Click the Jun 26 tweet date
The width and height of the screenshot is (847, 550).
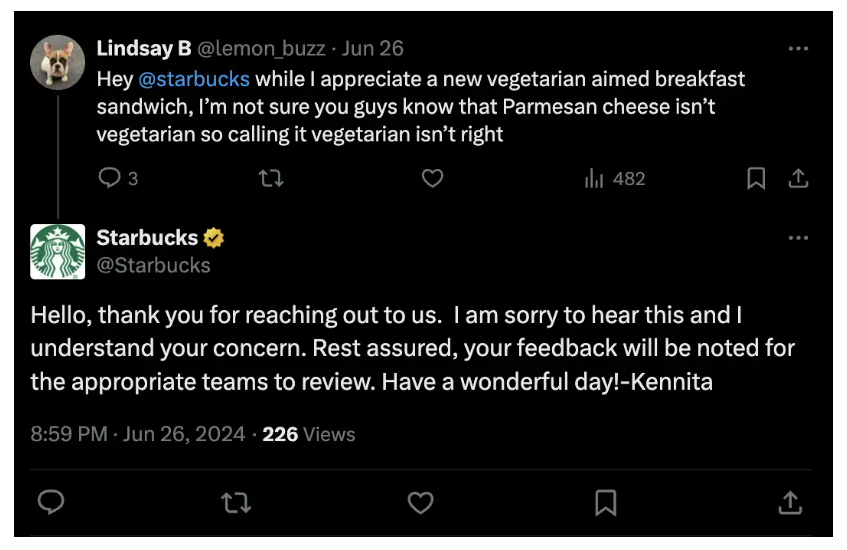pos(373,49)
